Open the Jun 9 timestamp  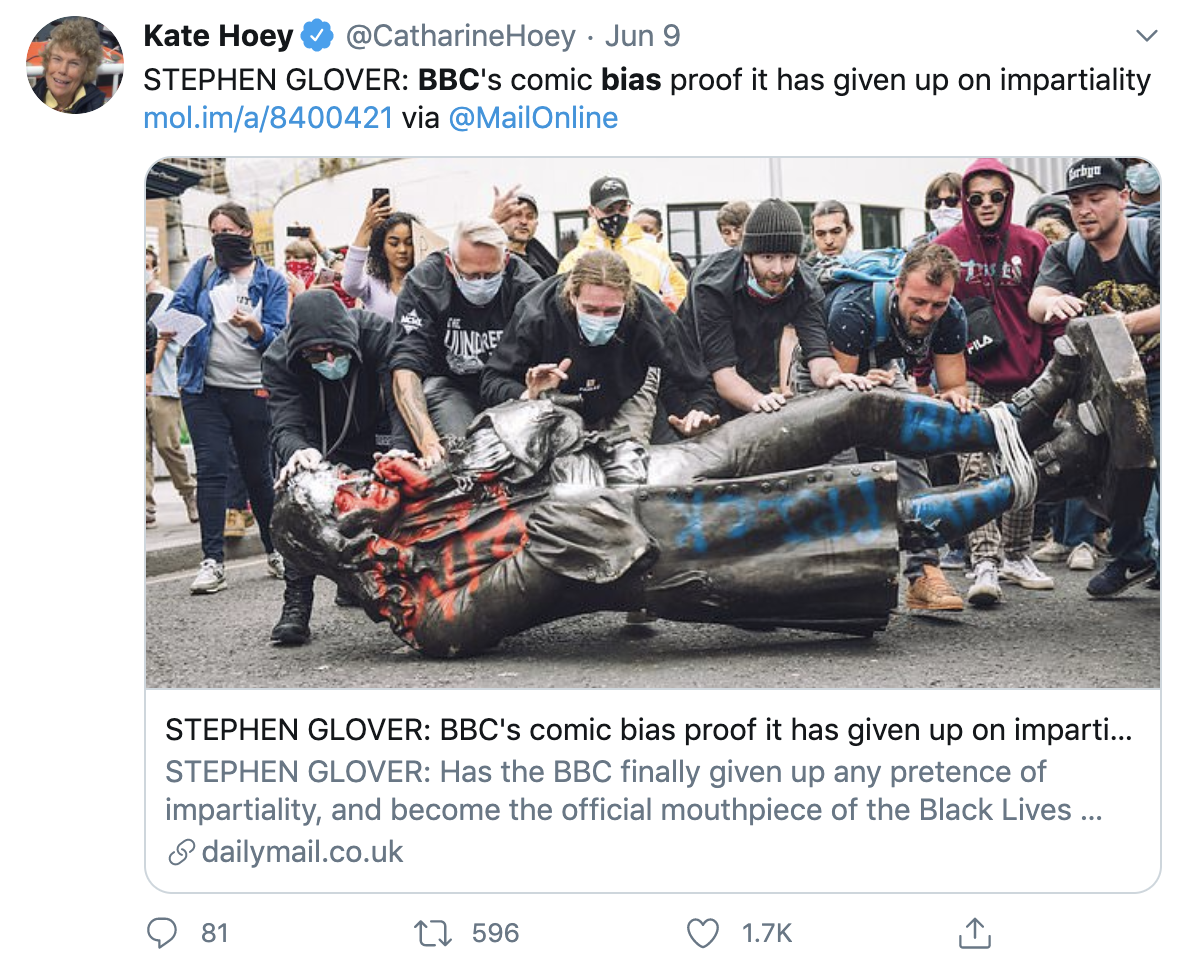pyautogui.click(x=642, y=37)
